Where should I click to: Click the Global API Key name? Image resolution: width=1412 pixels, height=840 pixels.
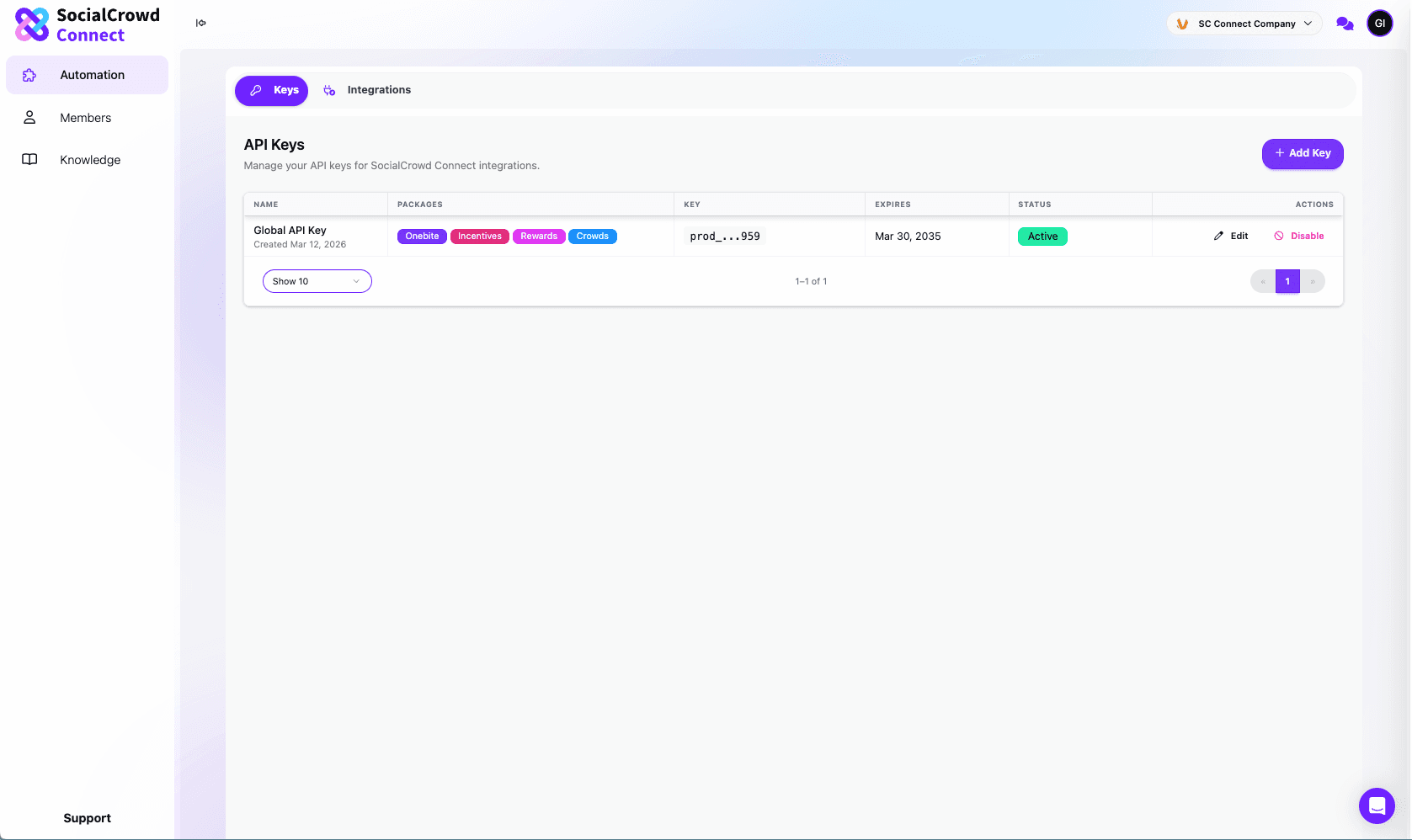click(290, 231)
